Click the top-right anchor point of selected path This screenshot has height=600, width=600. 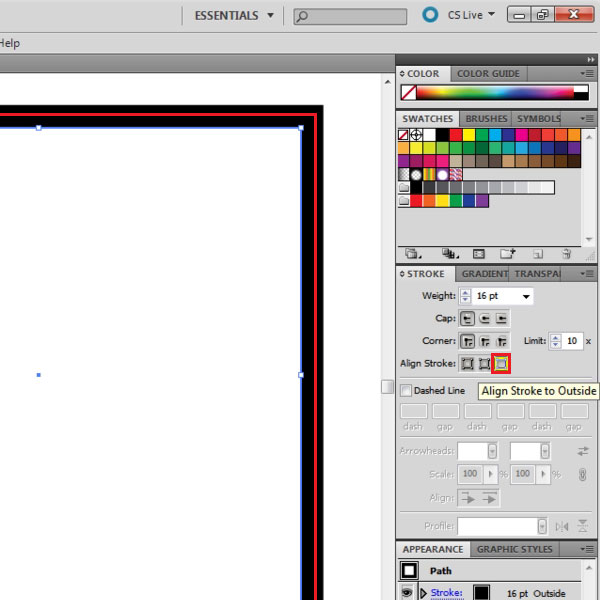(301, 128)
